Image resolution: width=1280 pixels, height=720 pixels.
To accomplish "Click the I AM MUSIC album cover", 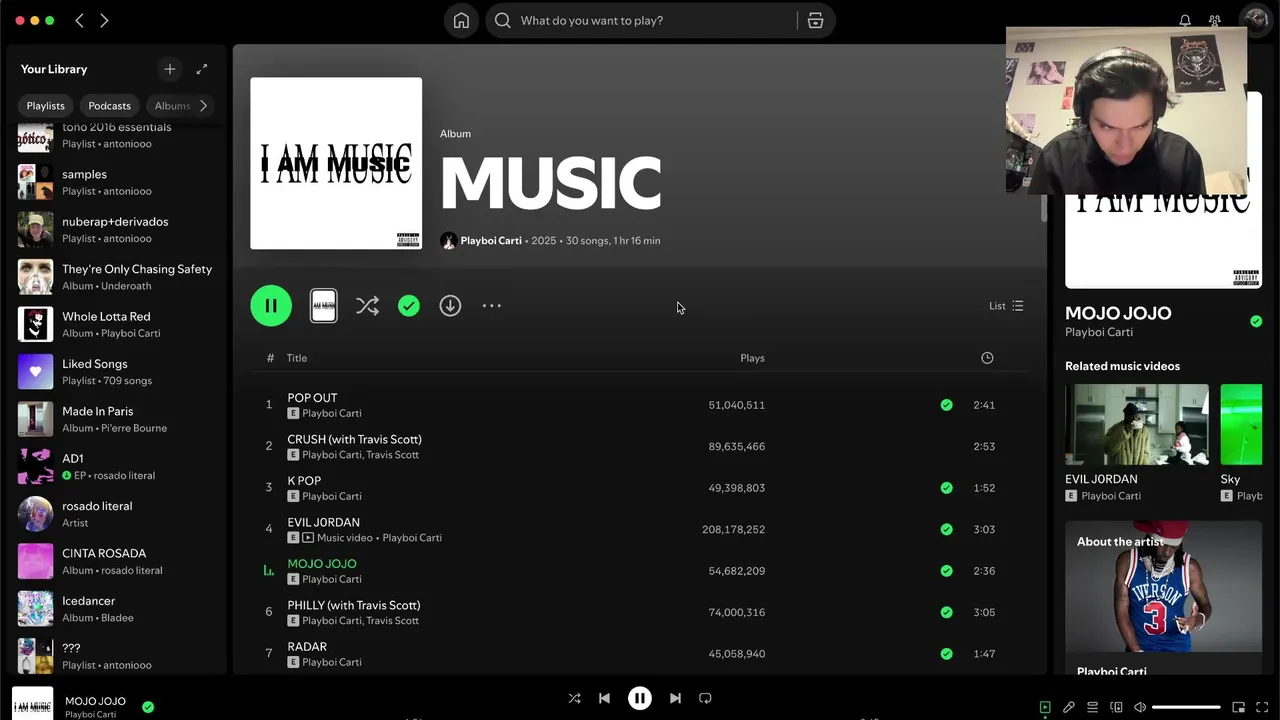I will [336, 163].
